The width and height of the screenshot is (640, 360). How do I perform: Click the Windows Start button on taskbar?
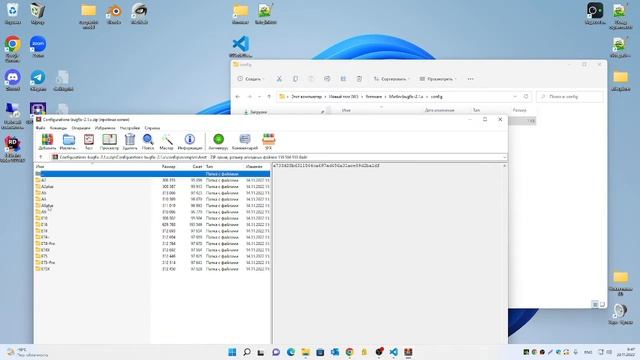click(x=232, y=352)
